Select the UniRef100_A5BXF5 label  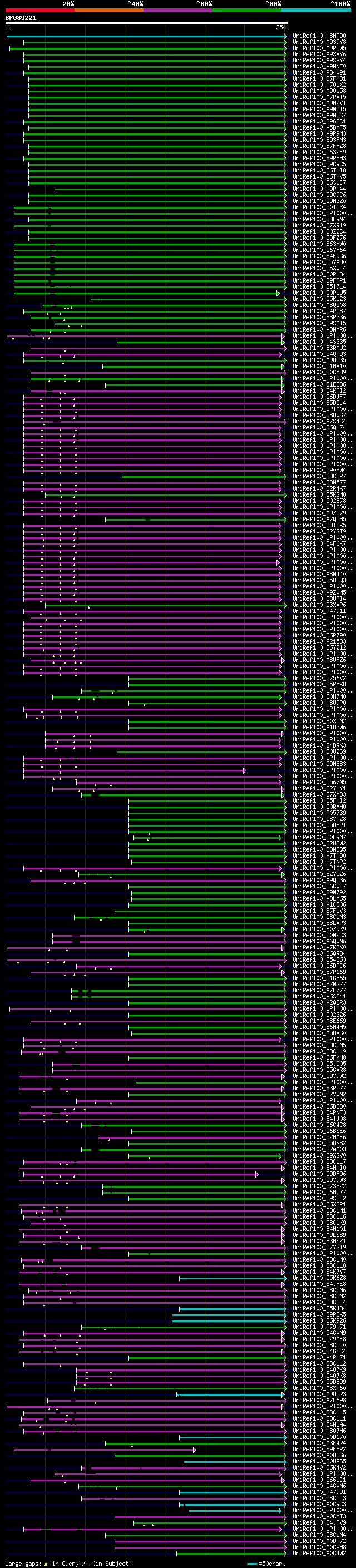[319, 128]
